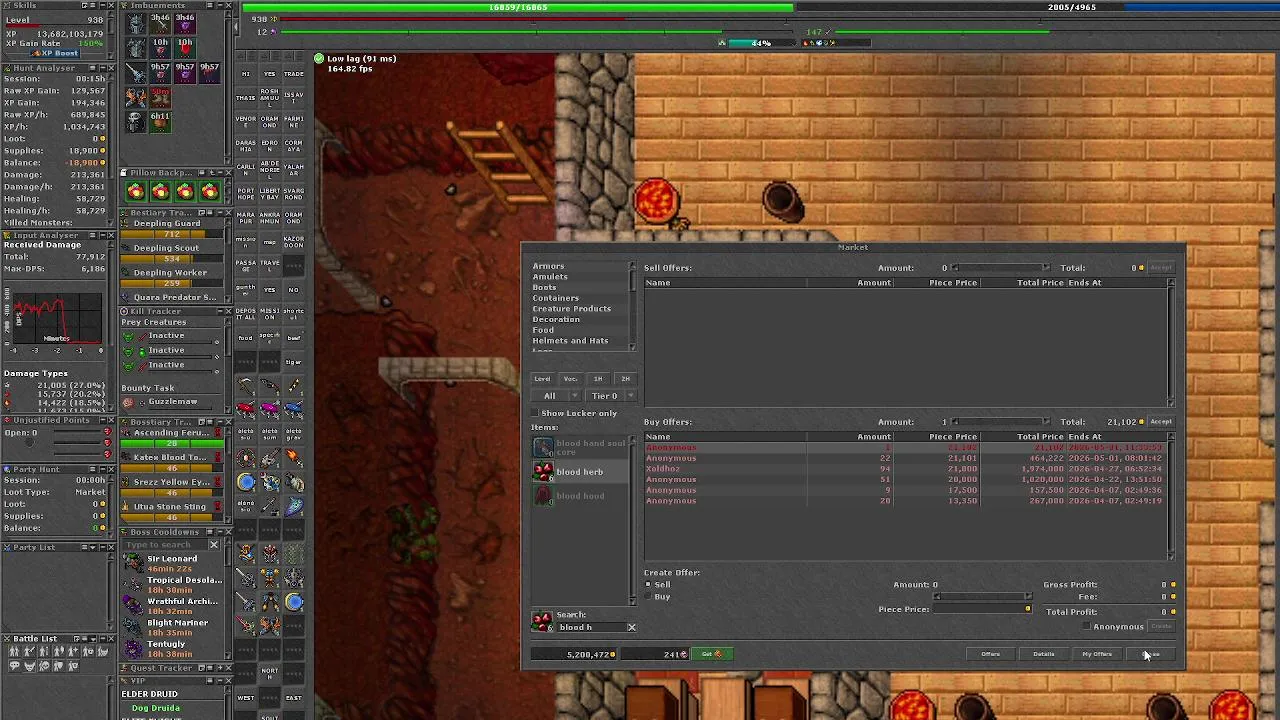1280x720 pixels.
Task: Clear the Boss Cooldowns search box
Action: [x=213, y=545]
